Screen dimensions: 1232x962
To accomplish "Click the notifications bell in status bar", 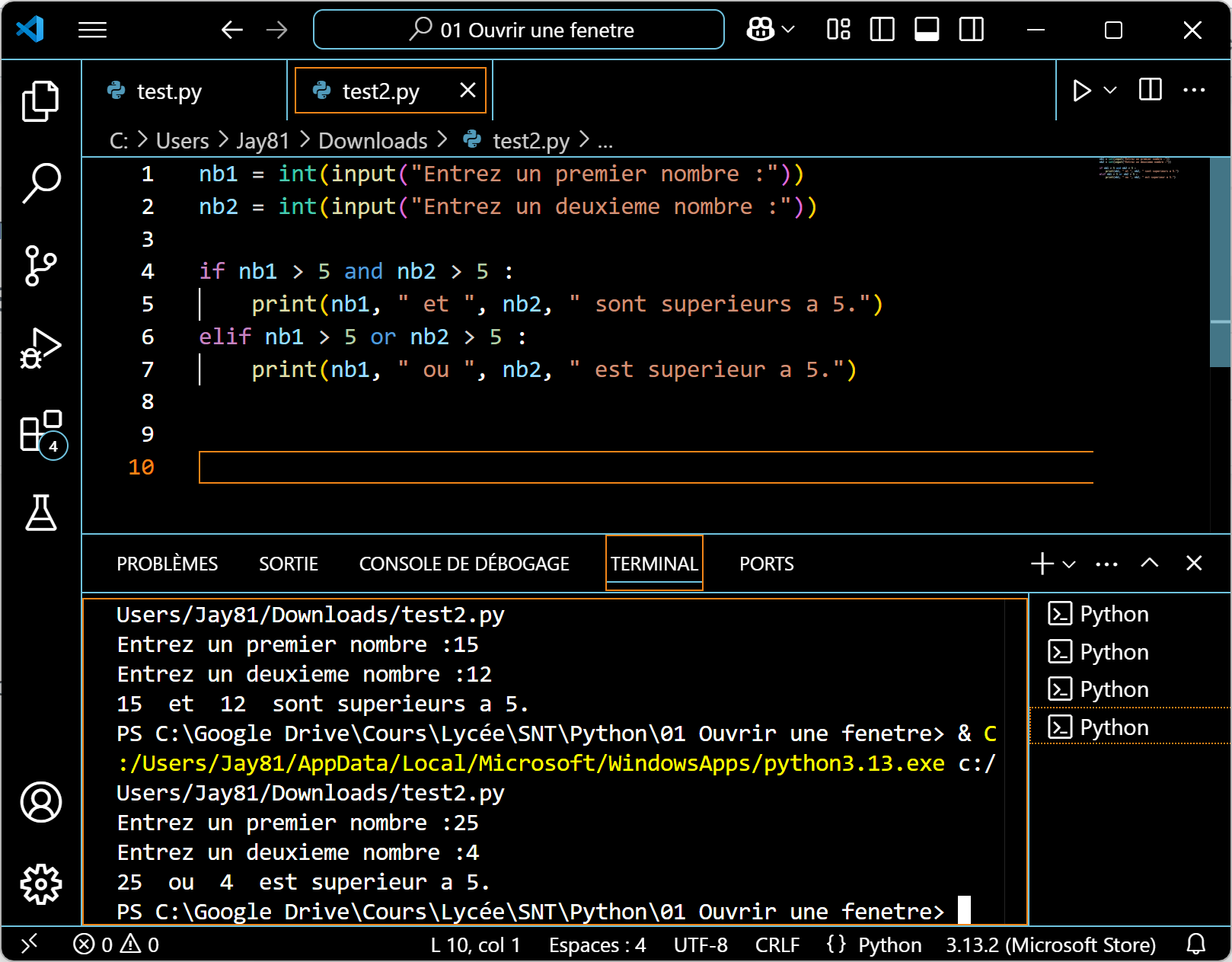I will 1195,944.
